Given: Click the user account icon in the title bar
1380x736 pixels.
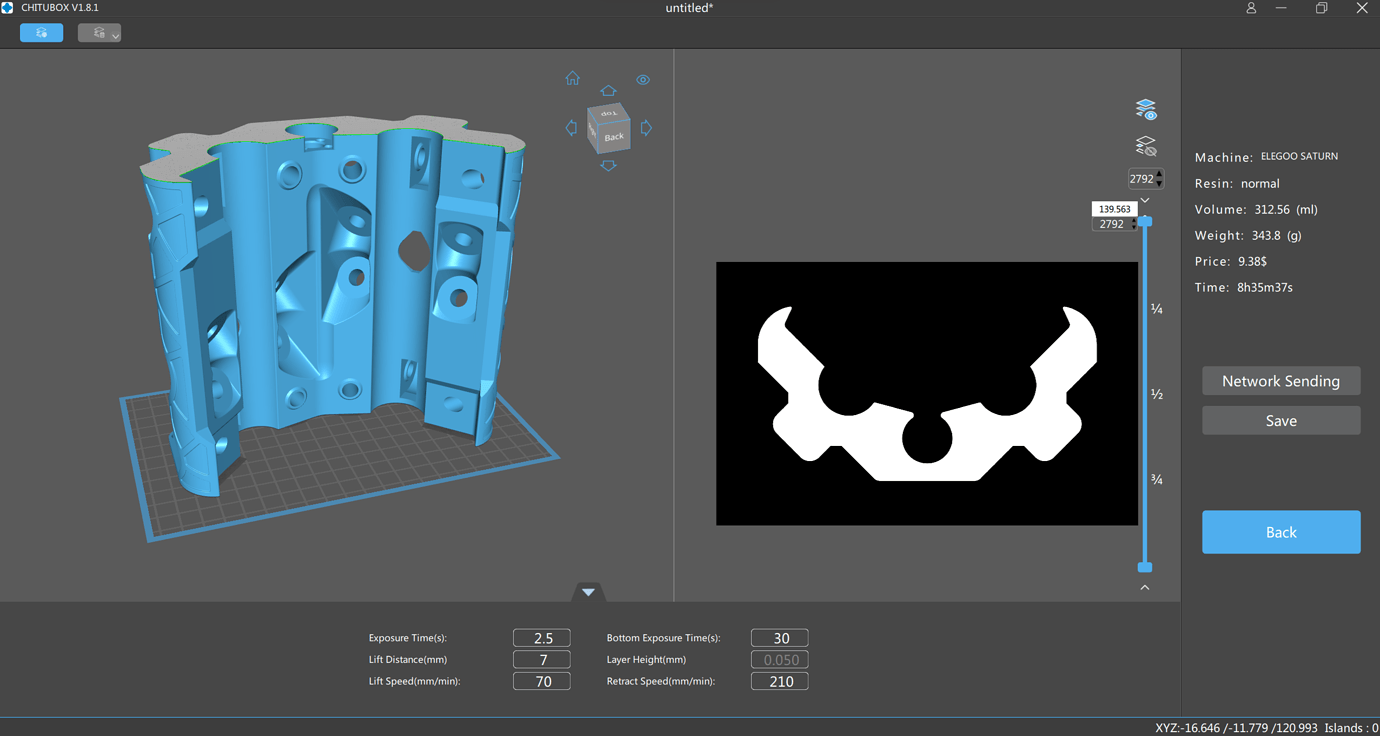Looking at the screenshot, I should [x=1251, y=7].
